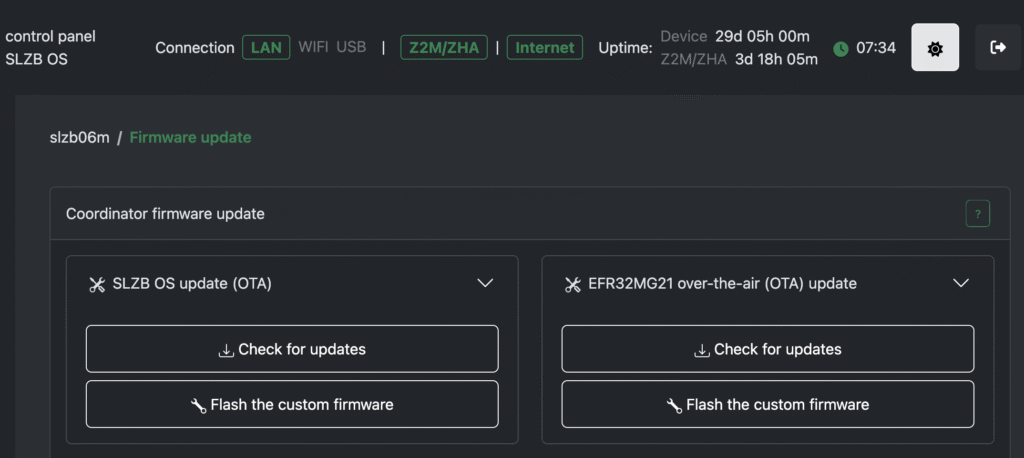Screen dimensions: 1024x458
Task: Flash the custom firmware for EFR32MG21
Action: [x=768, y=404]
